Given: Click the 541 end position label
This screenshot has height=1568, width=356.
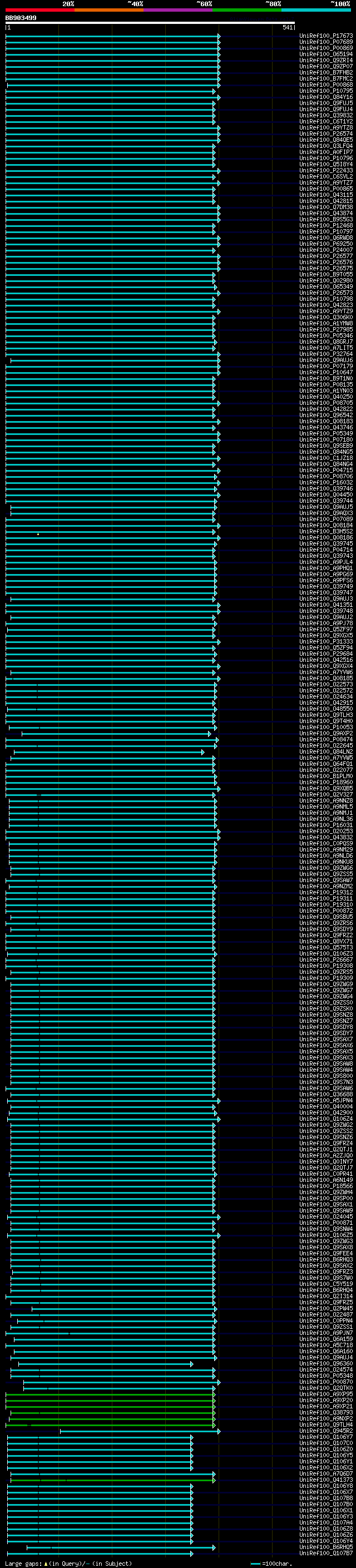Looking at the screenshot, I should 287,28.
